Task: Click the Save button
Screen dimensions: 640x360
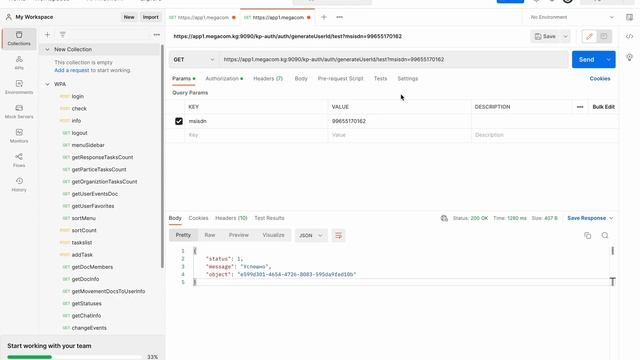Action: [545, 36]
